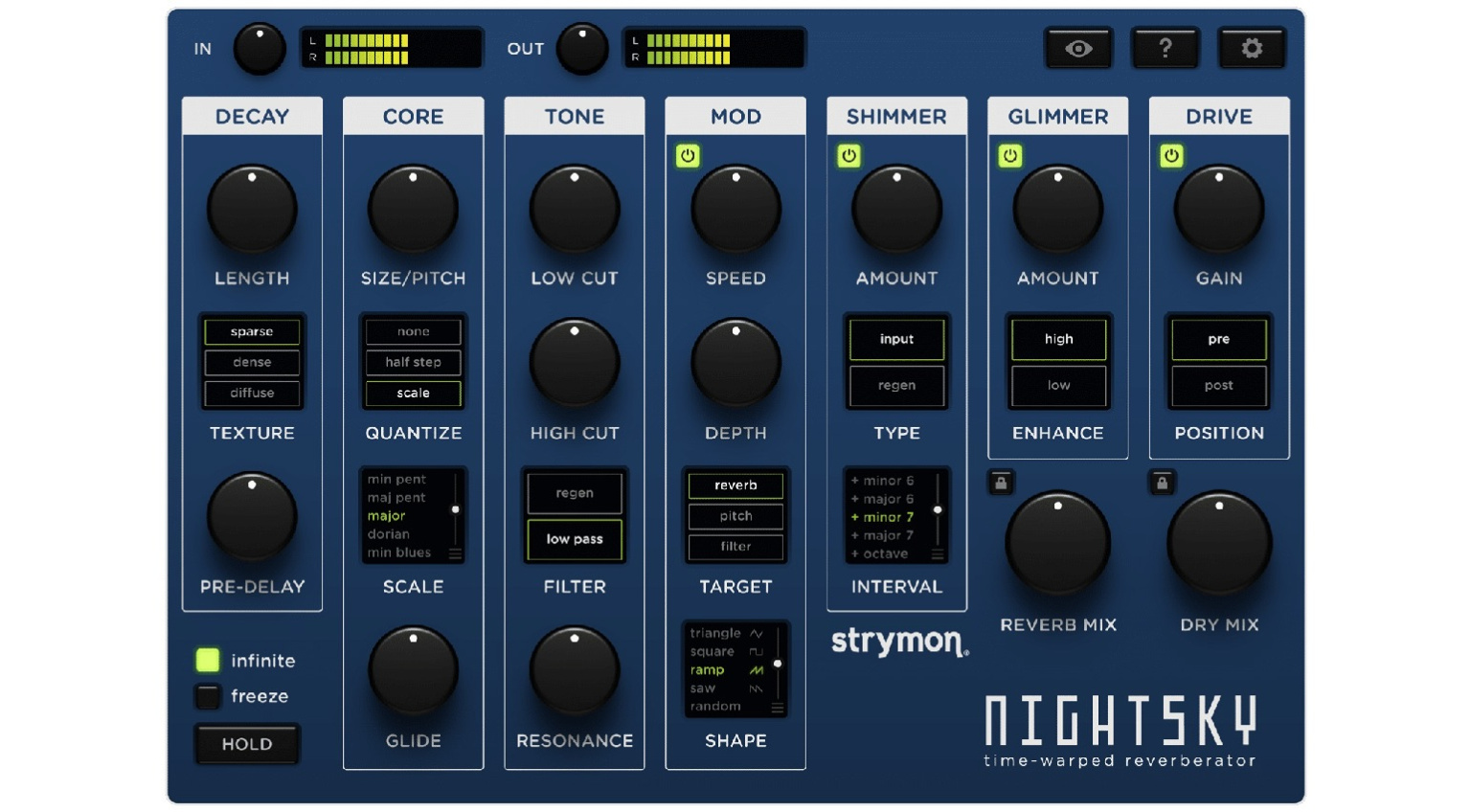This screenshot has height=812, width=1471.
Task: Power off the DRIVE section
Action: pyautogui.click(x=1172, y=156)
